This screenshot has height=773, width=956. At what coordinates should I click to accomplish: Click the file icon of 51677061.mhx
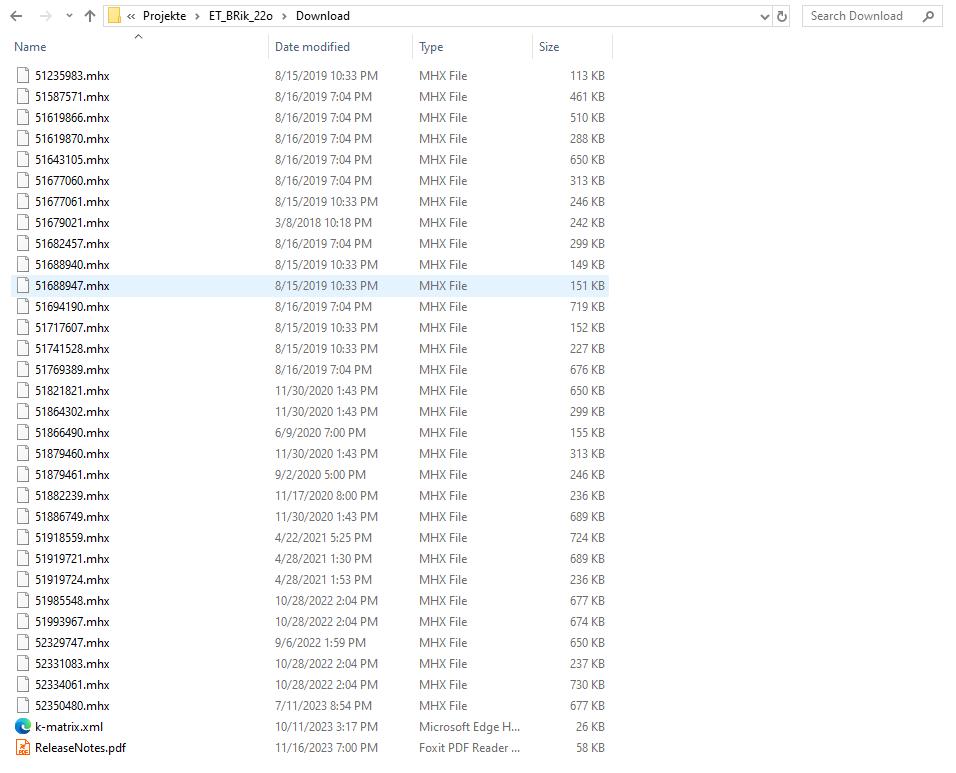(23, 202)
